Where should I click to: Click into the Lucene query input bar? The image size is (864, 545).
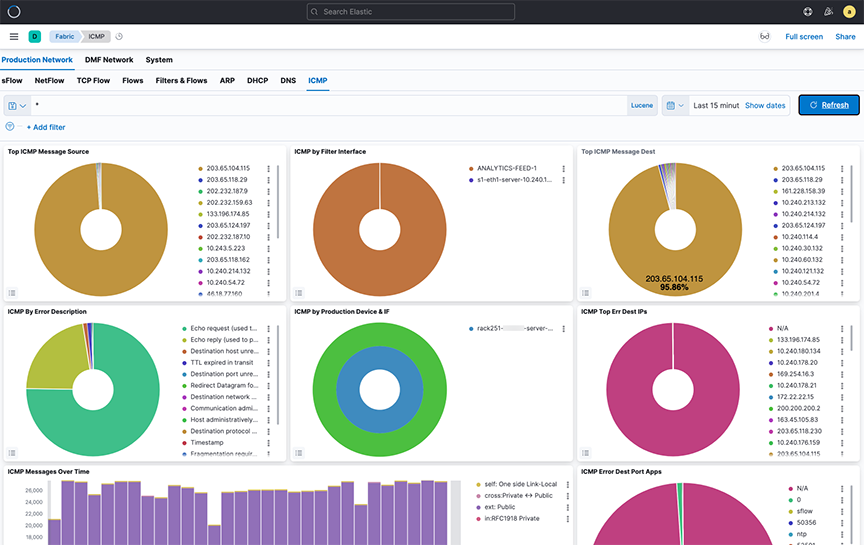pos(329,105)
